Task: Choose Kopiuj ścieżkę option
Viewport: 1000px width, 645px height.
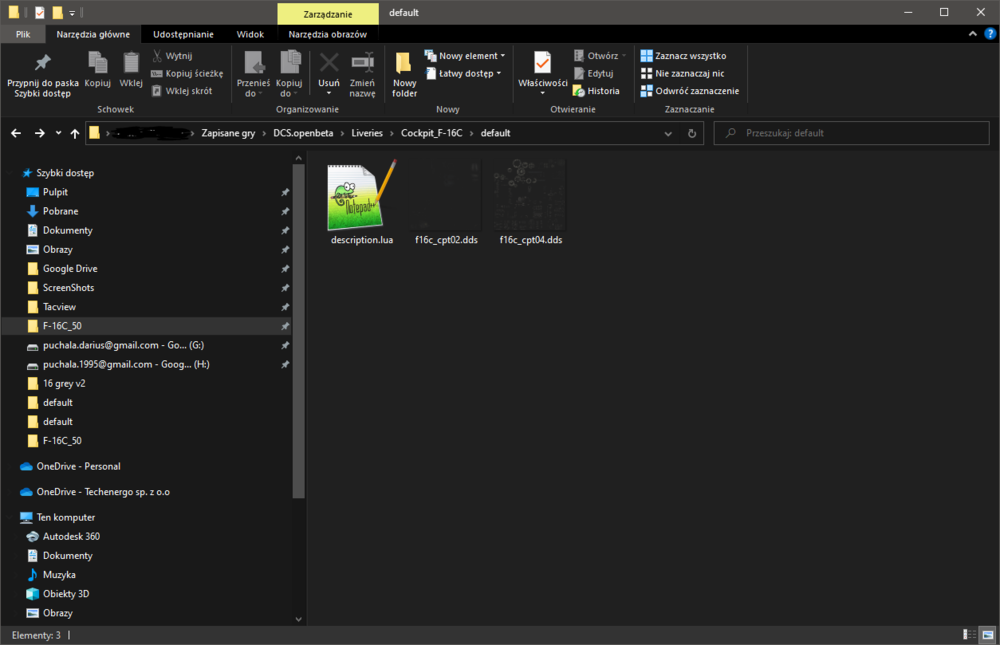Action: click(x=187, y=73)
